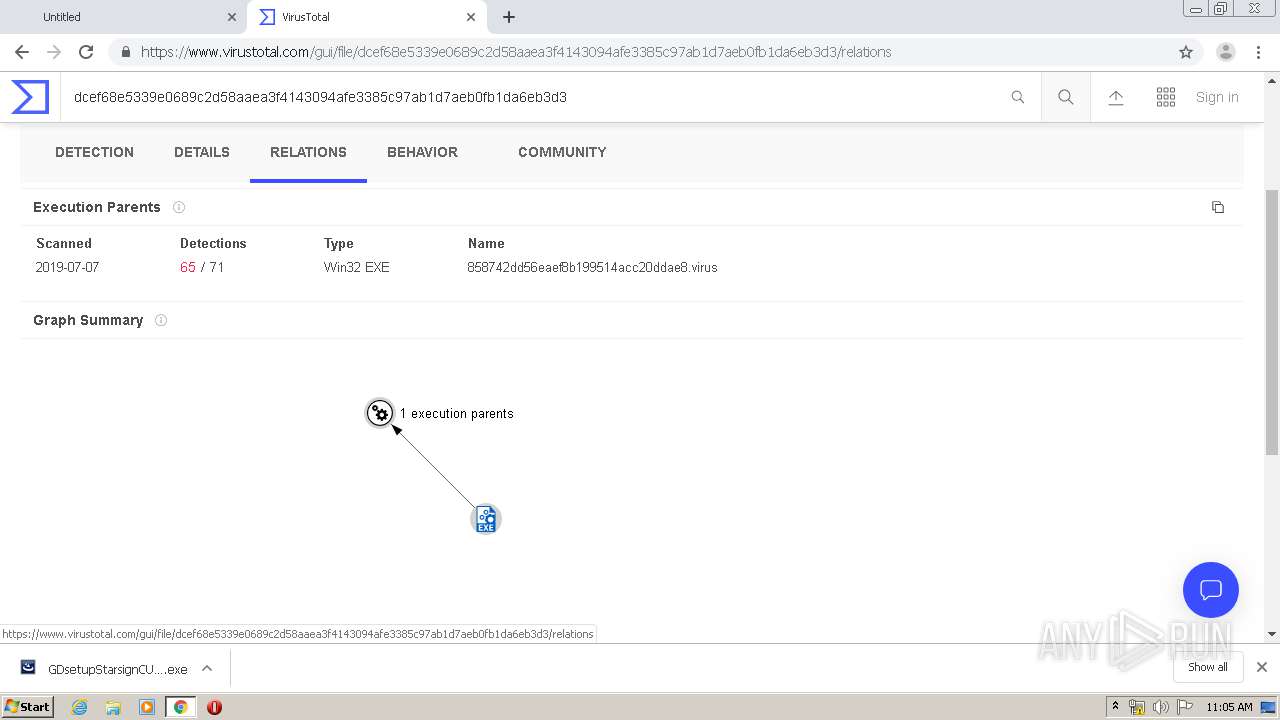Viewport: 1280px width, 720px height.
Task: Click Show all downloads button
Action: click(x=1208, y=667)
